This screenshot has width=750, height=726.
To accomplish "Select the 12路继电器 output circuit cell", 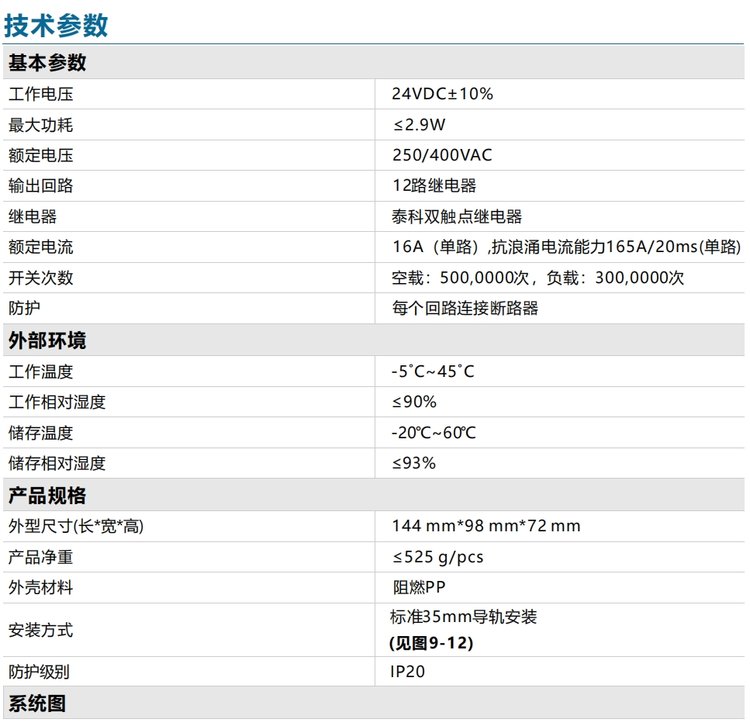I will tap(434, 186).
